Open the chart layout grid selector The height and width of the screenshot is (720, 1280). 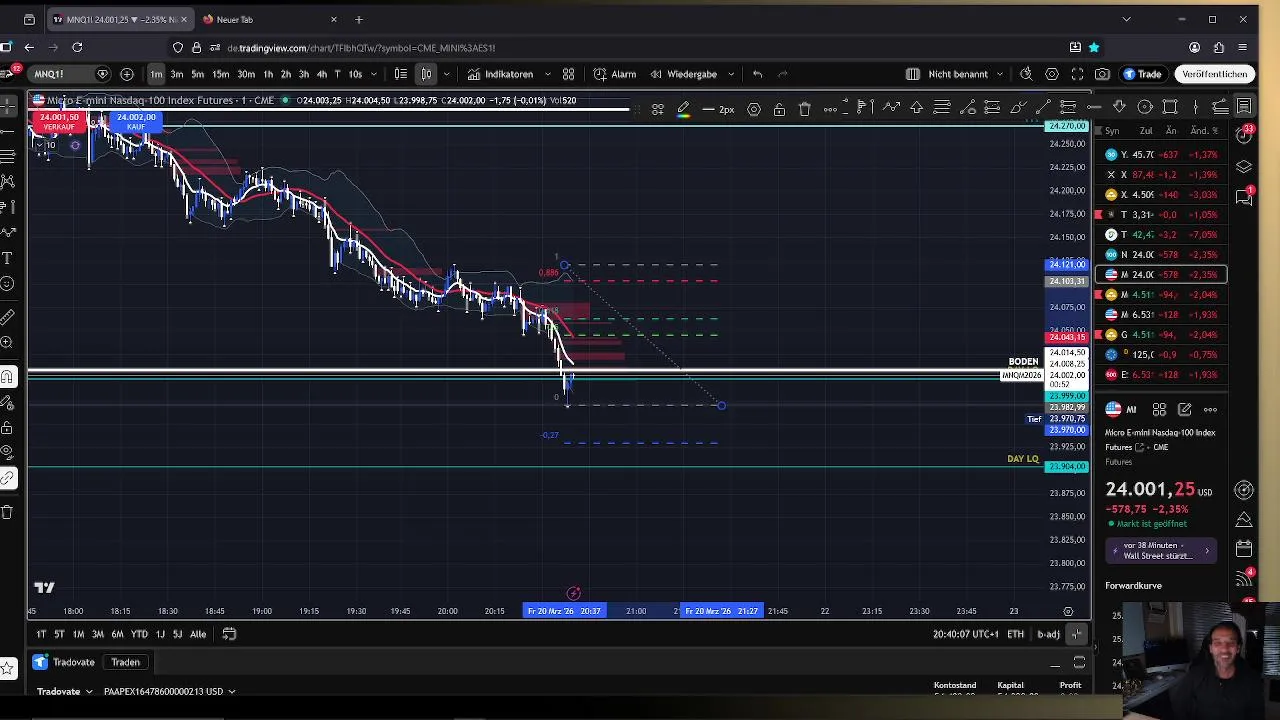[x=912, y=74]
